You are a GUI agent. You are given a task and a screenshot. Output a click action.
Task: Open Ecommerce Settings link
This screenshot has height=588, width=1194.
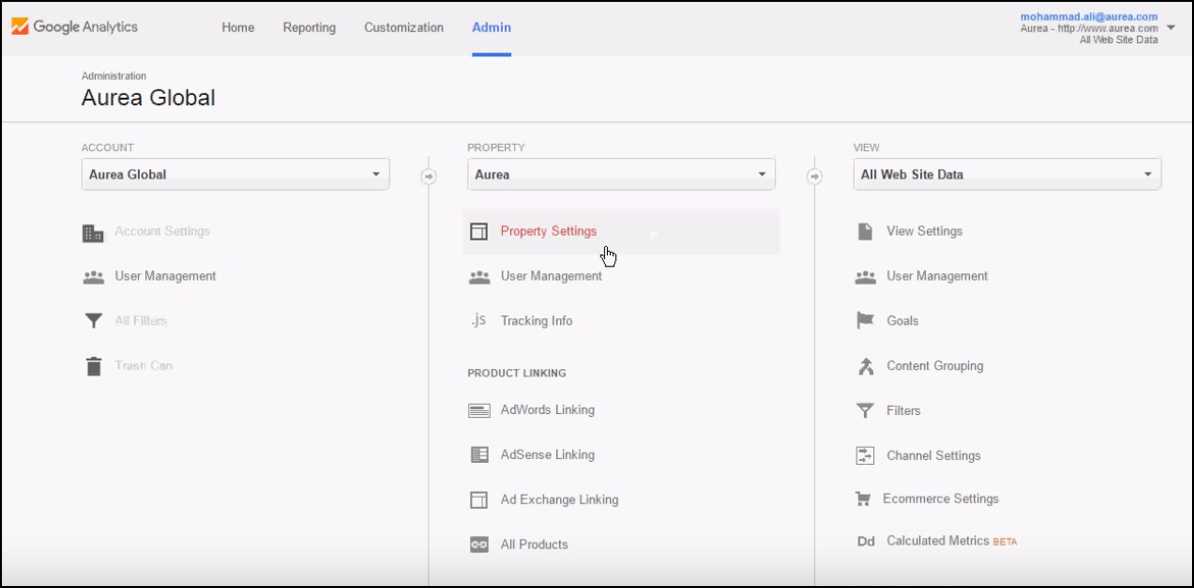click(941, 499)
